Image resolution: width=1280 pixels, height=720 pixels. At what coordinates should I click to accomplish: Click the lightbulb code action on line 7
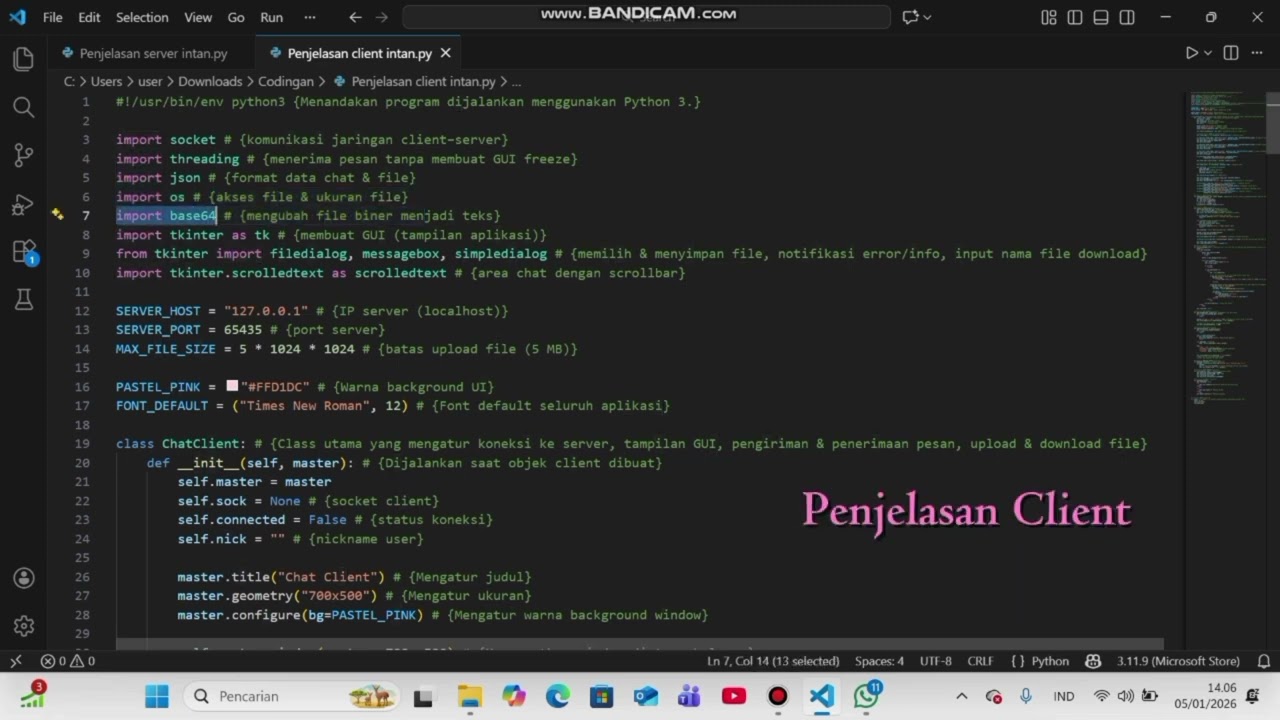coord(57,215)
